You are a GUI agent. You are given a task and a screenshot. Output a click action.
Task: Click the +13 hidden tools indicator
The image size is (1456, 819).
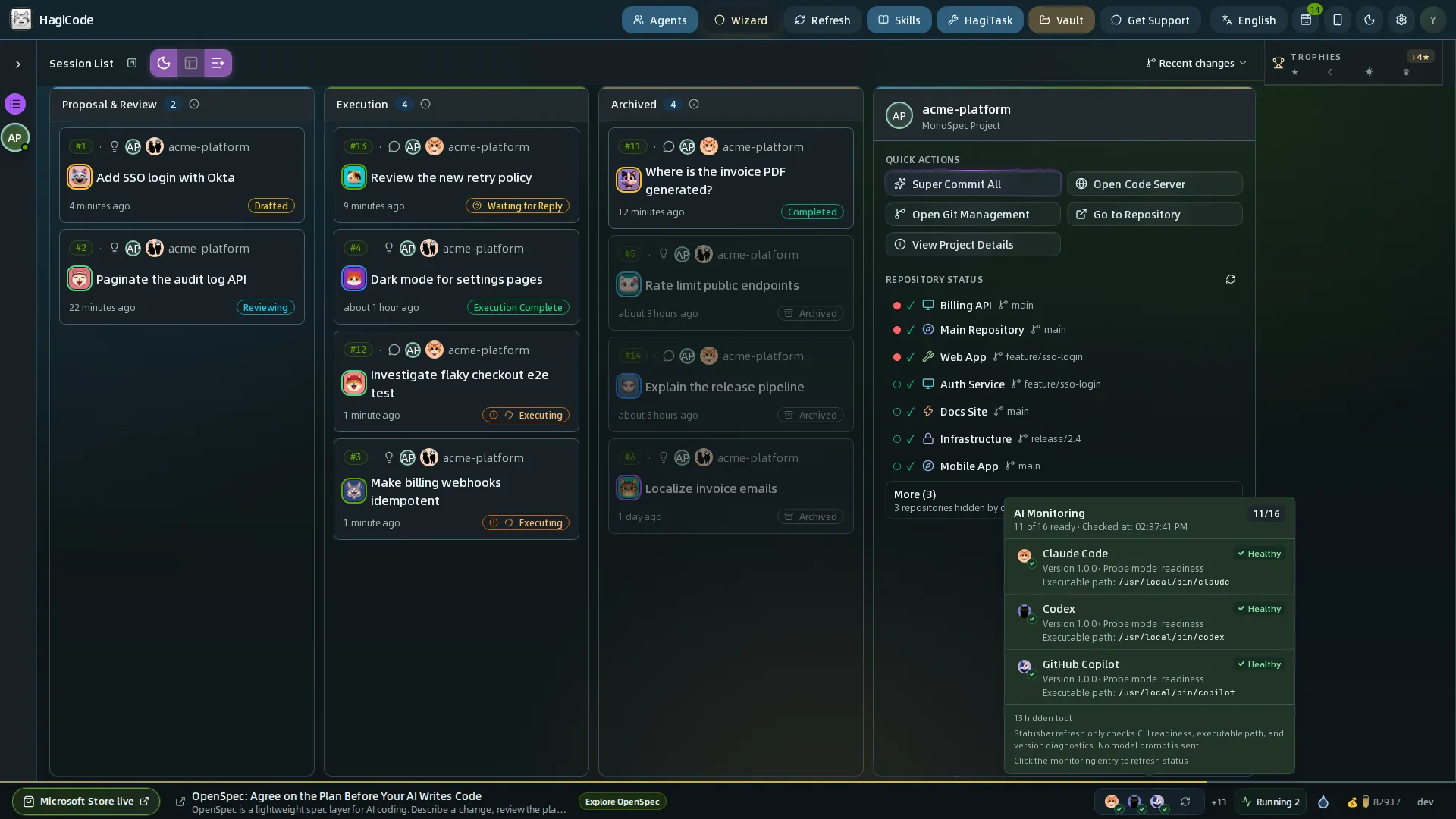[1219, 802]
